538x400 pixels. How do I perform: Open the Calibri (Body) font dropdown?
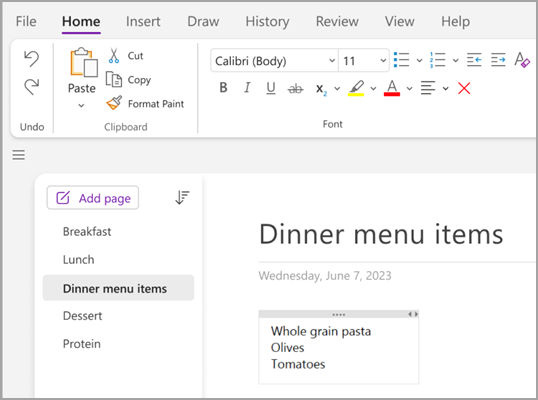(x=274, y=61)
